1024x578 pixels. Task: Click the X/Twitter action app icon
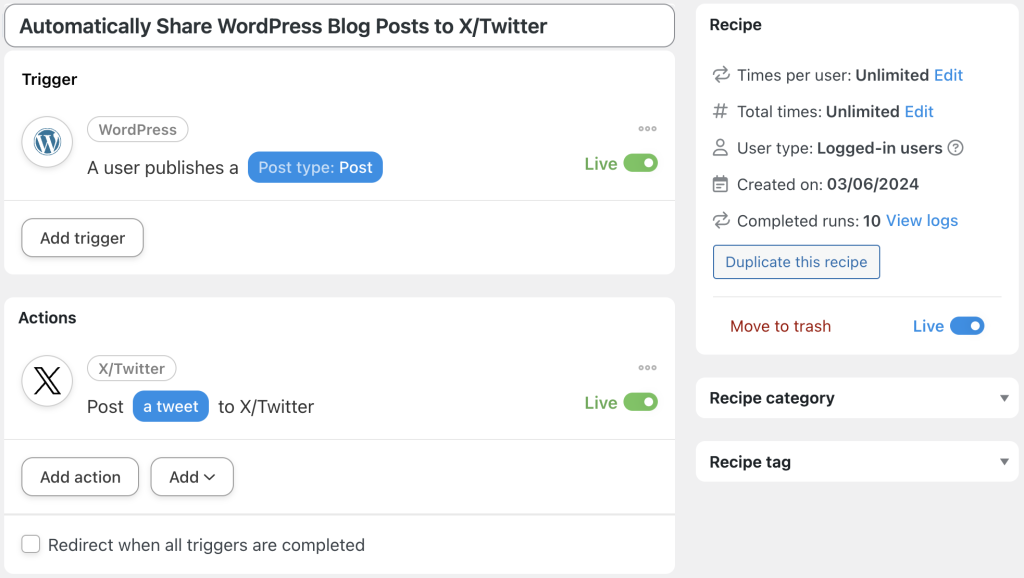(x=46, y=381)
